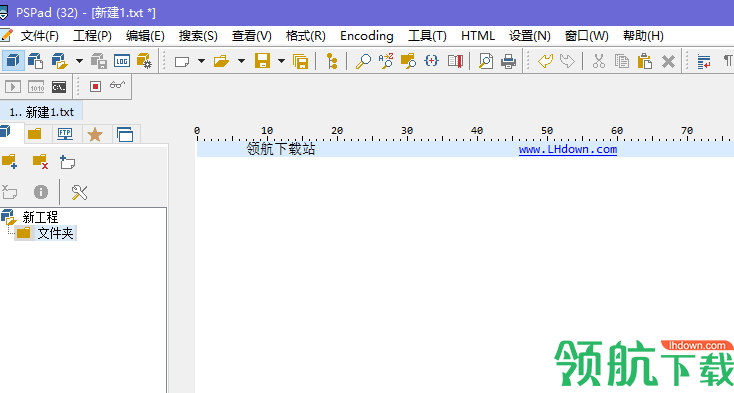Click the code structure tree icon
Screen dimensions: 734x393
332,61
